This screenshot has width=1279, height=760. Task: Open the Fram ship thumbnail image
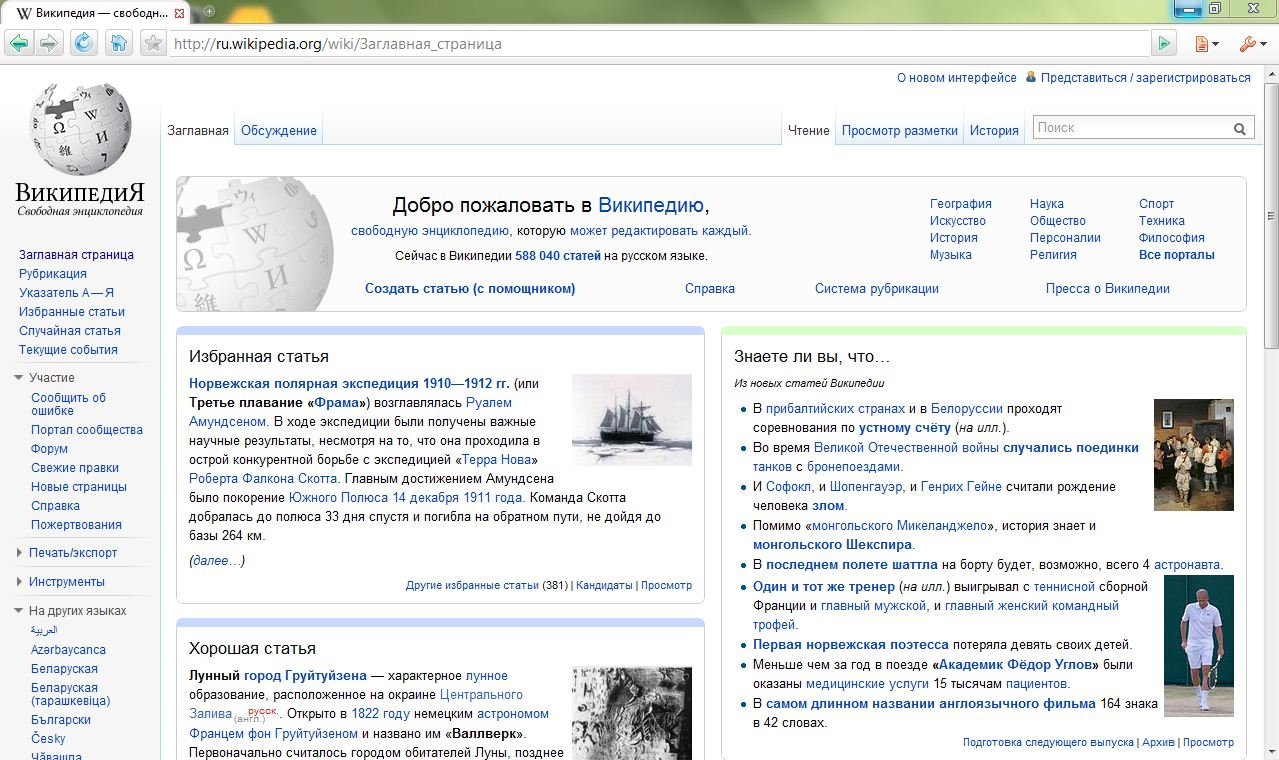coord(632,420)
